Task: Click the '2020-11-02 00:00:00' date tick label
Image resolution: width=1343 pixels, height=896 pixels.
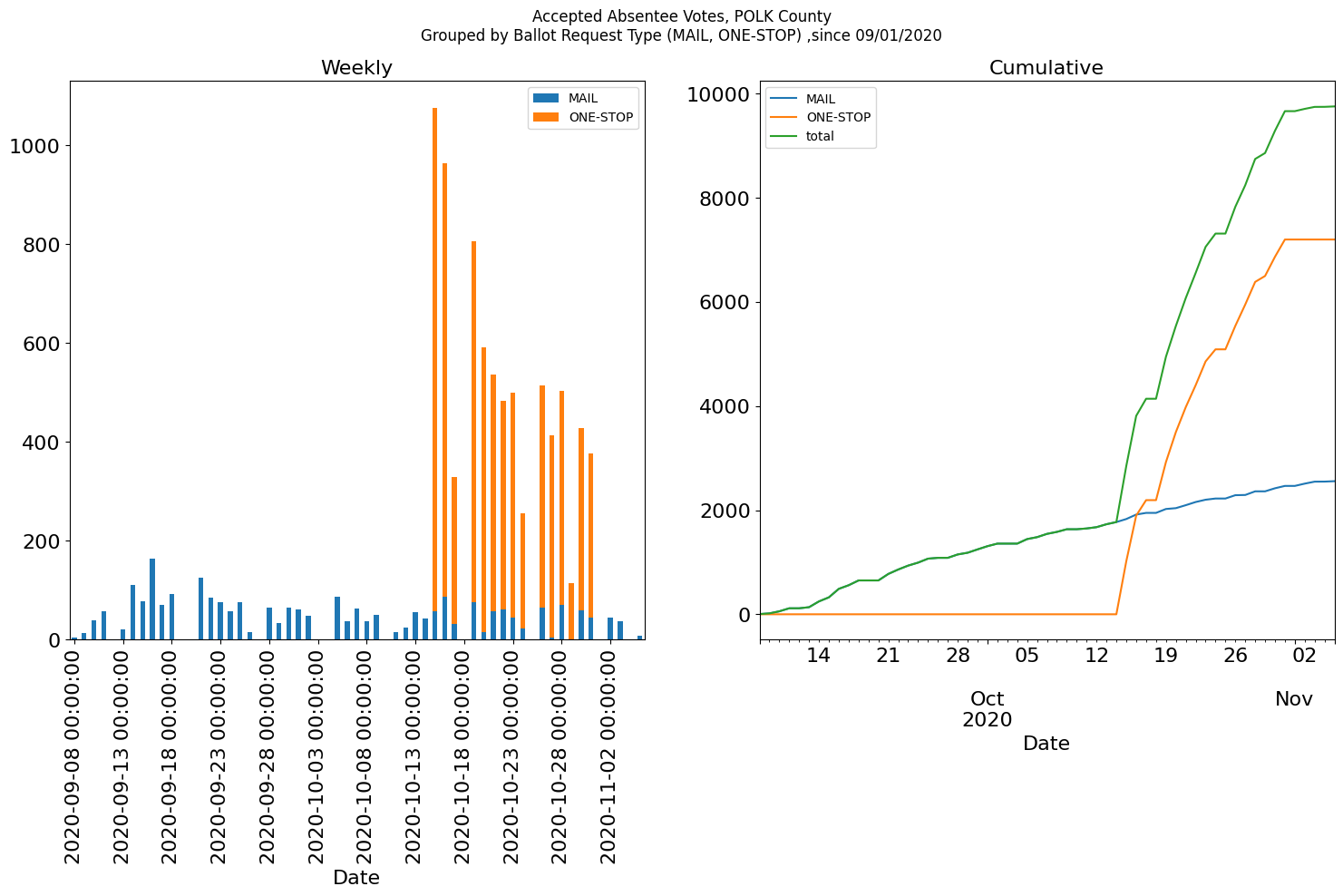Action: pos(610,757)
